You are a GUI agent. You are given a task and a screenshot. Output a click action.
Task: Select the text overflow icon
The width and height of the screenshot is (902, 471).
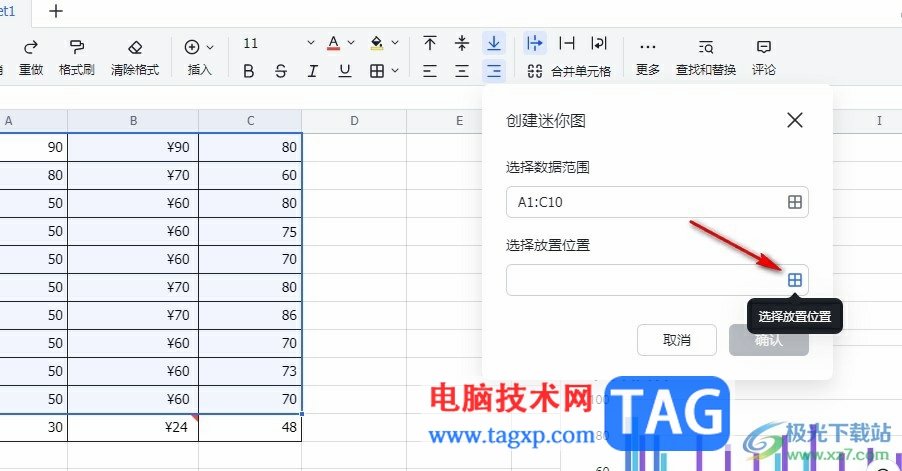pos(535,43)
